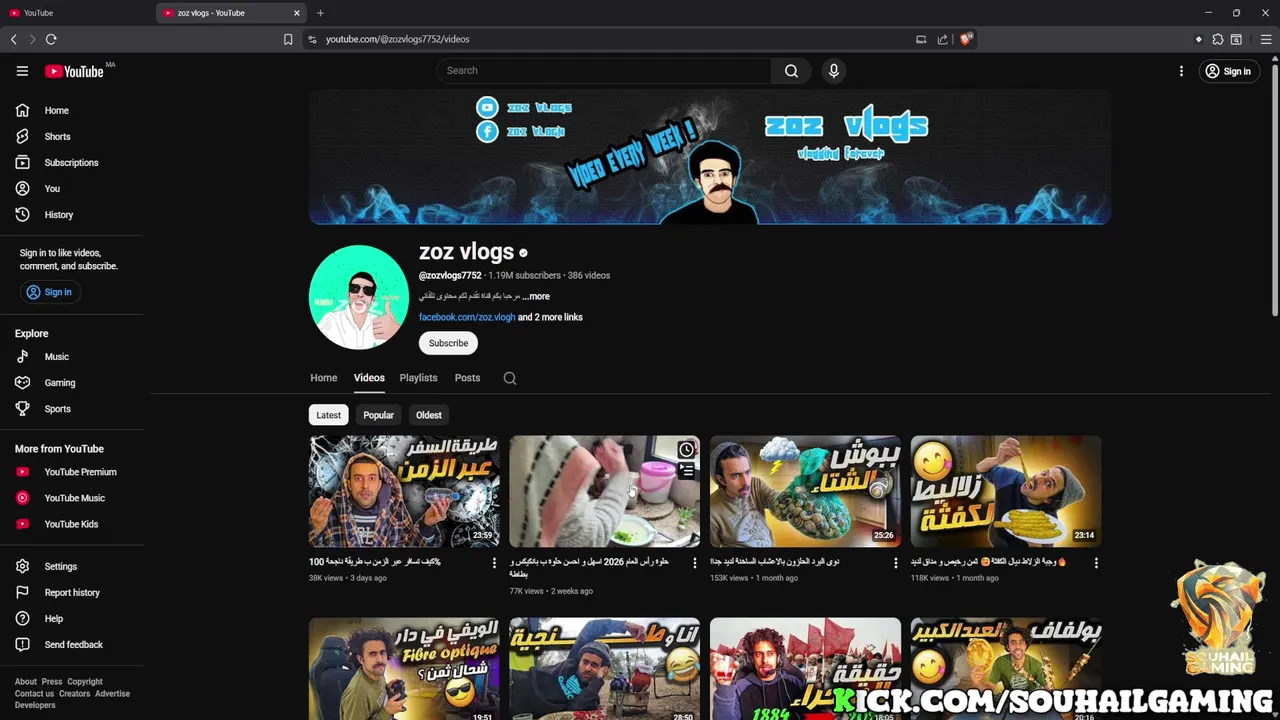1280x720 pixels.
Task: Open the Advertise footer link
Action: coord(113,694)
